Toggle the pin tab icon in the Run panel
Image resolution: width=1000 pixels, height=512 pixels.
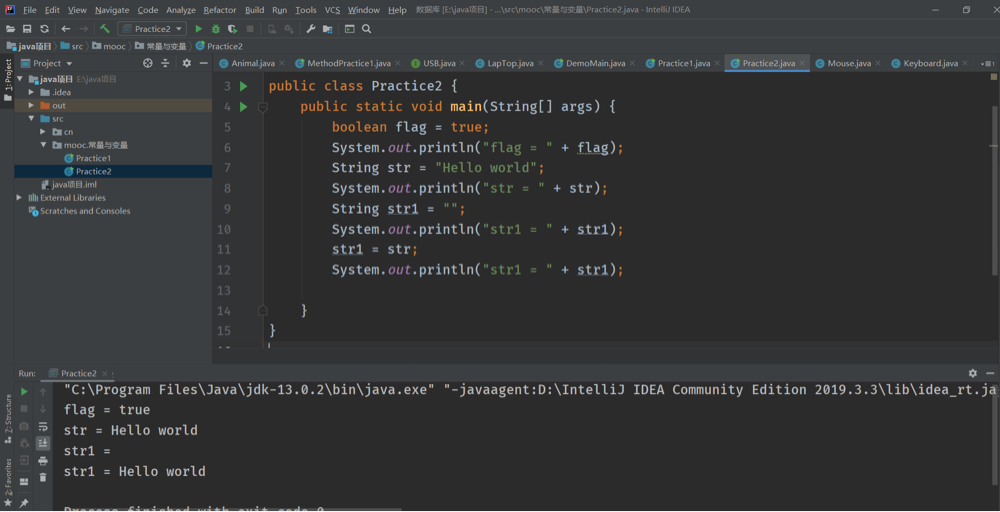pyautogui.click(x=24, y=503)
